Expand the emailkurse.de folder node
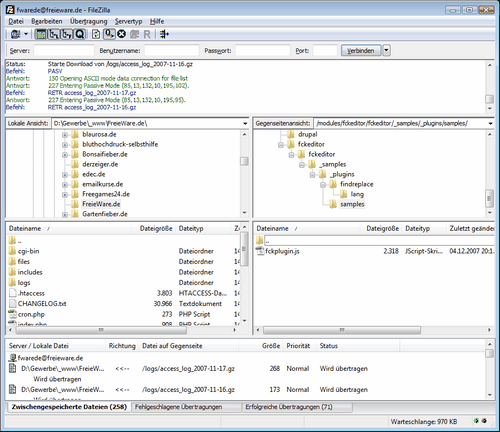Viewport: 500px width, 432px height. point(65,185)
